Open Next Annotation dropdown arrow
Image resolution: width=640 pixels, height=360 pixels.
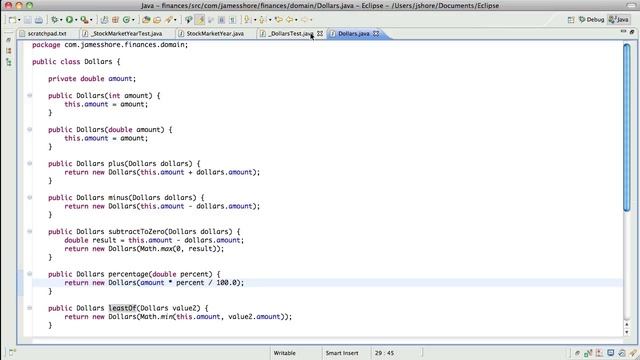255,20
